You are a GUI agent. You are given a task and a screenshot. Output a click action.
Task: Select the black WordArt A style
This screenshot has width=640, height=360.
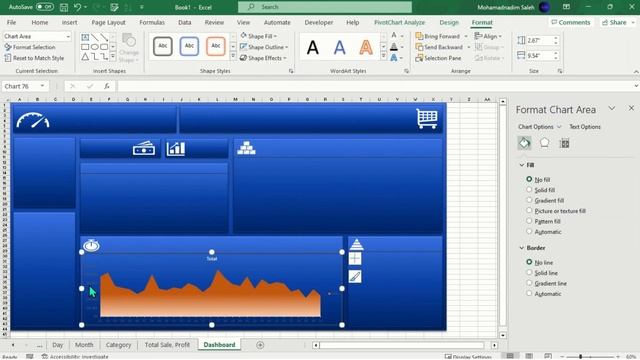(313, 47)
